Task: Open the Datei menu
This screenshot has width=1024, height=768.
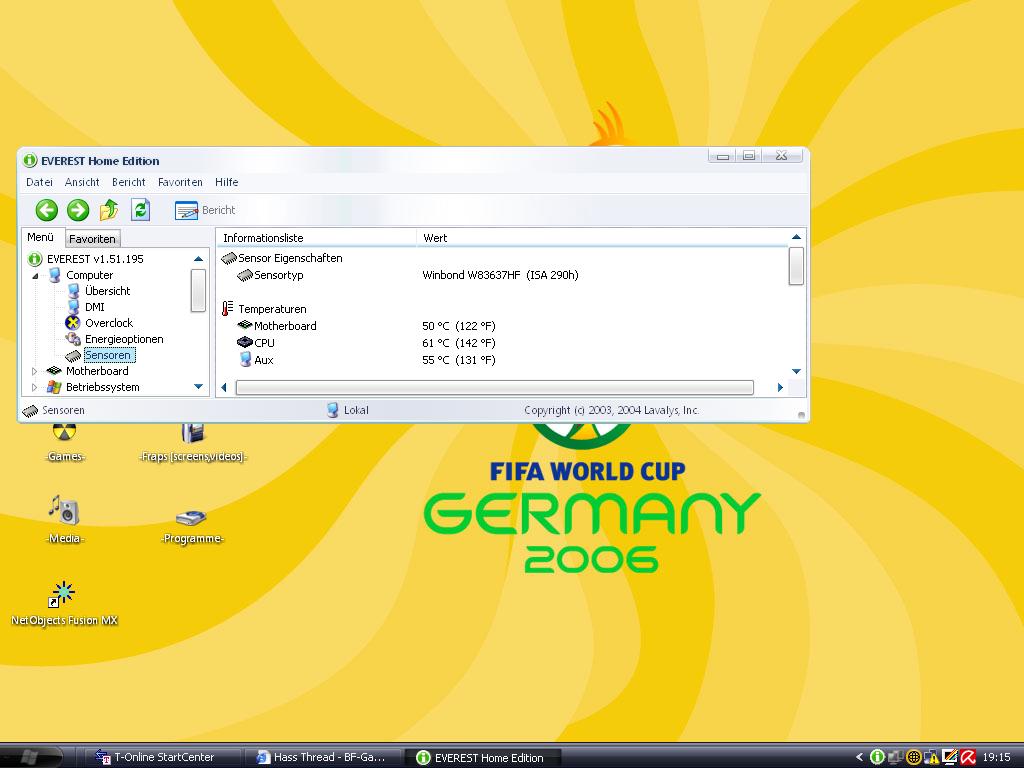Action: pos(39,182)
